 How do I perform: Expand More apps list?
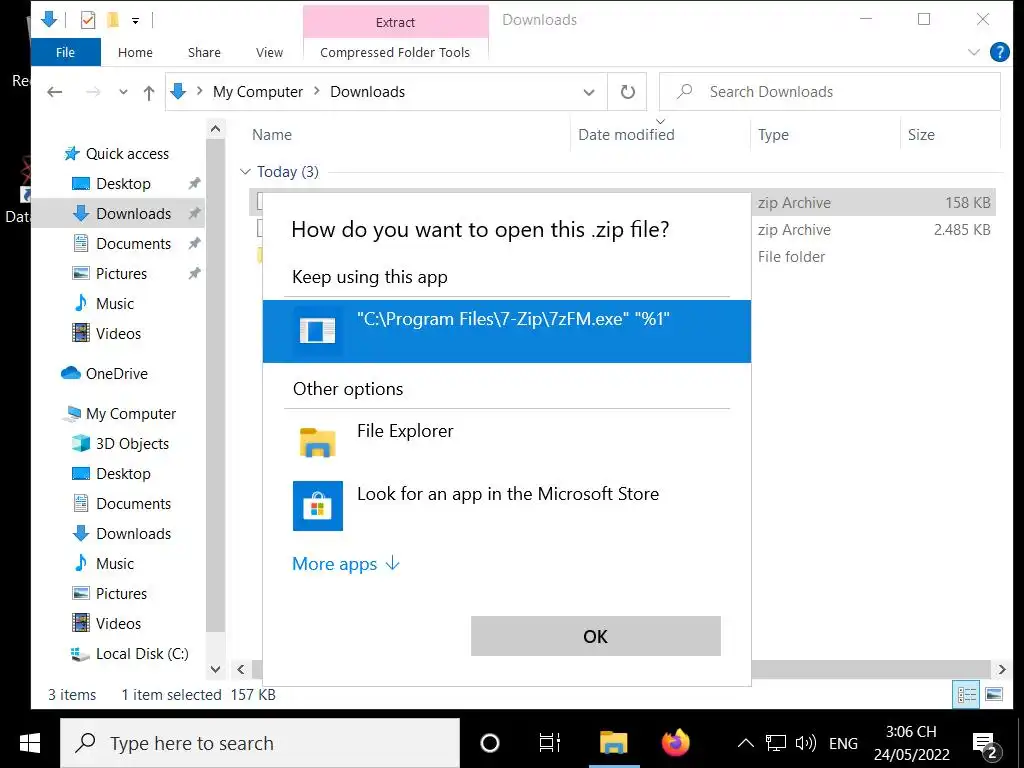point(345,564)
